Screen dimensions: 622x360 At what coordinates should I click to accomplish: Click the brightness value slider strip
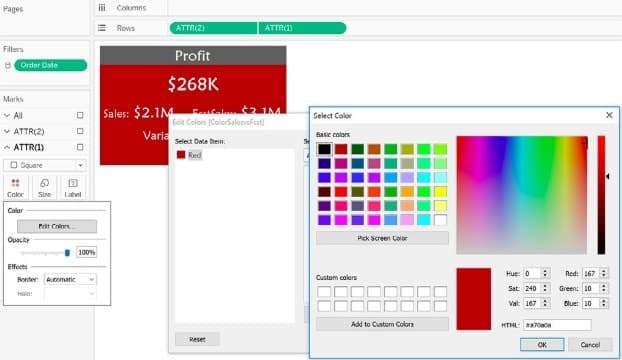(x=601, y=195)
